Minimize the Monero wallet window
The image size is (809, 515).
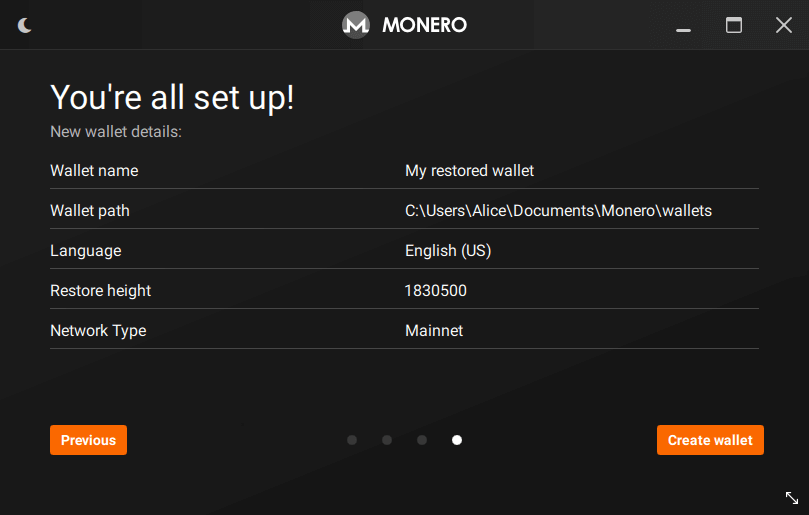(x=684, y=27)
